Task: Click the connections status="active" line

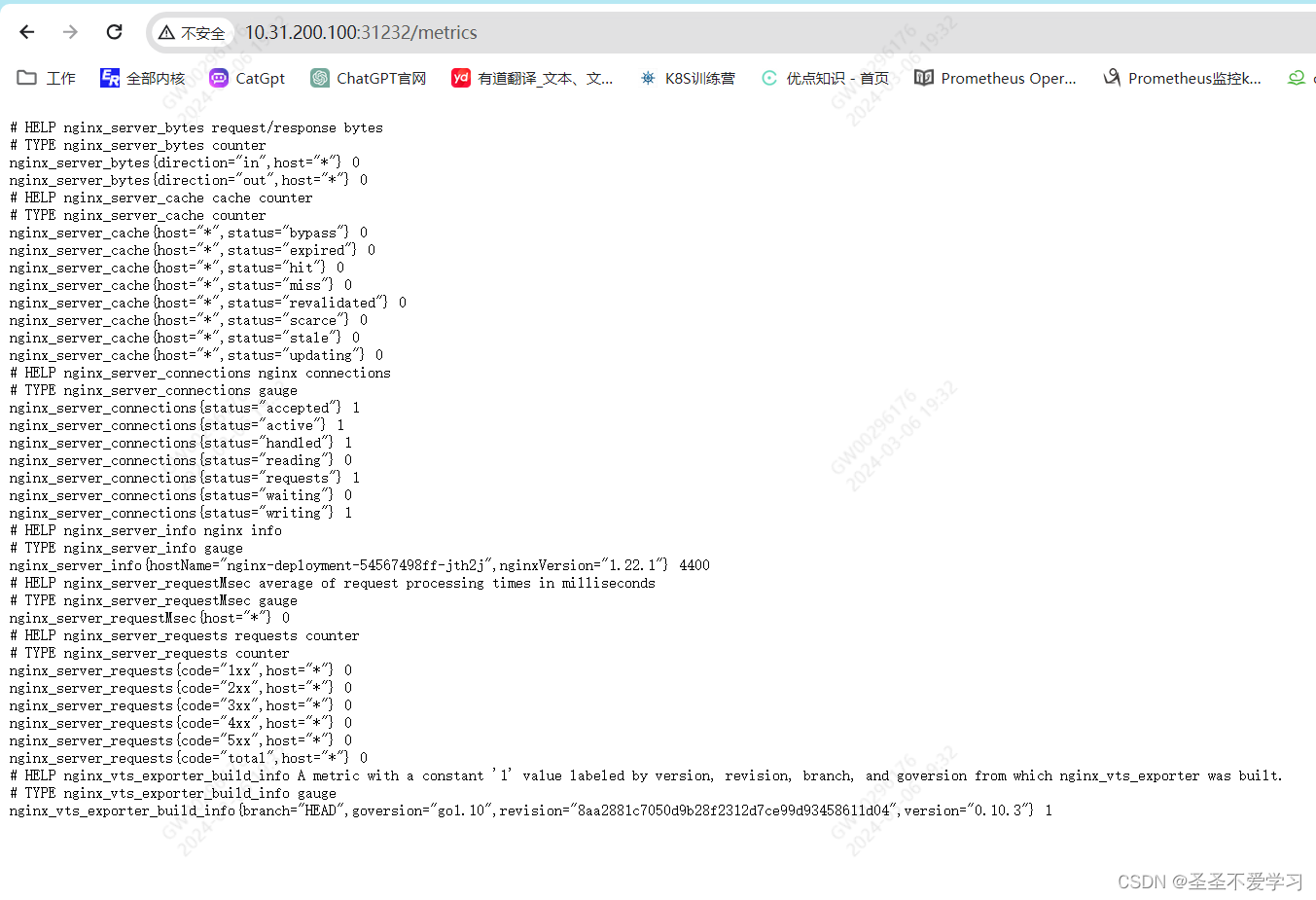Action: click(x=177, y=425)
